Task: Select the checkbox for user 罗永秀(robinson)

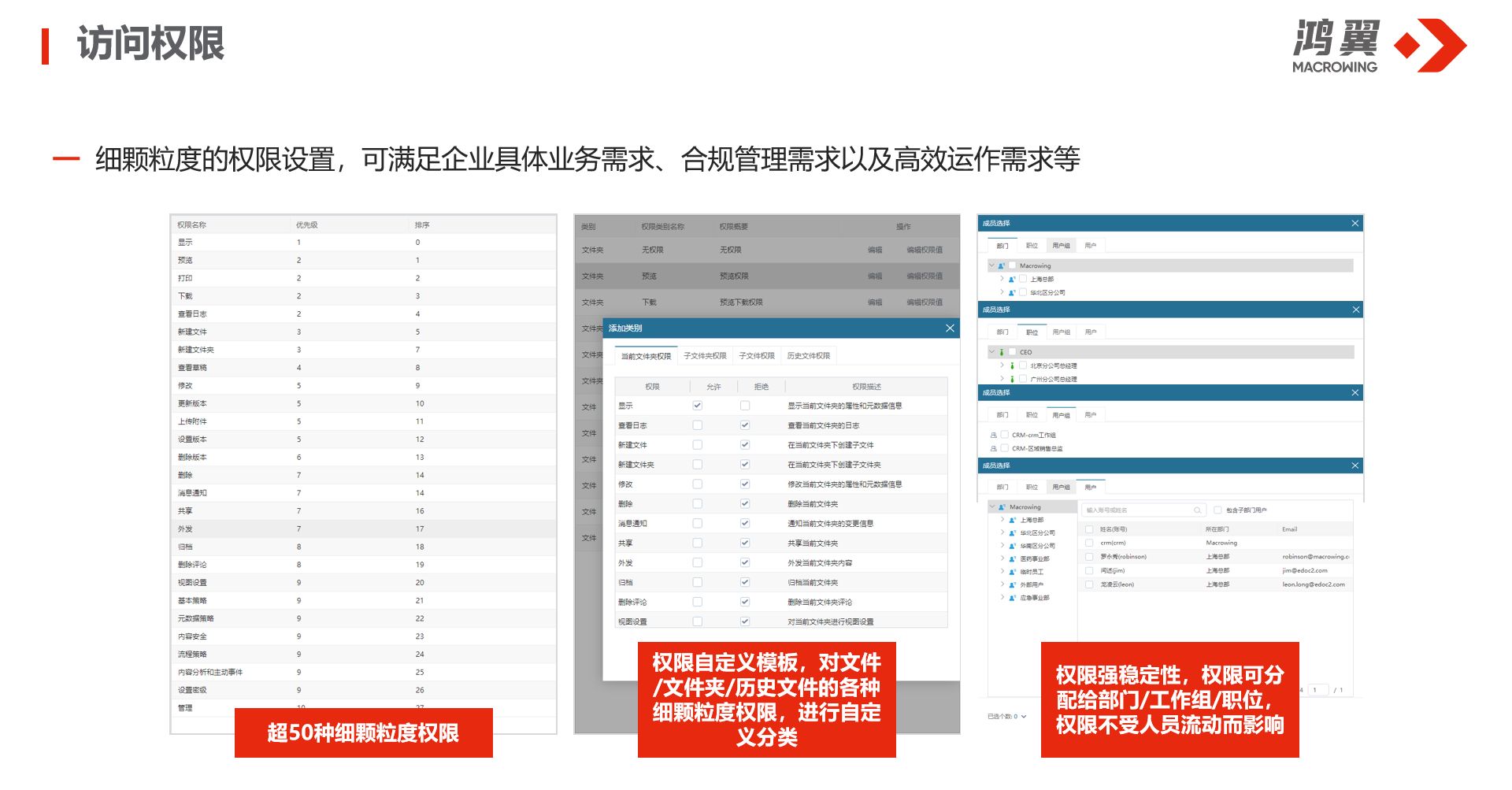Action: click(1089, 557)
